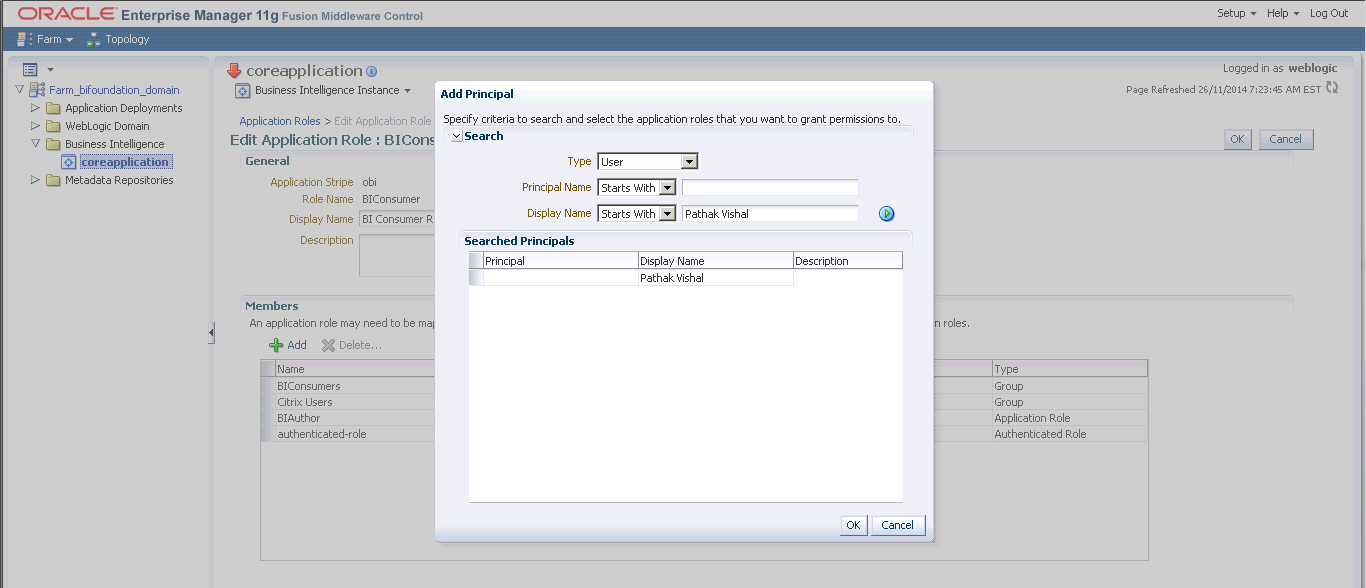Click the Principal column header
Viewport: 1366px width, 588px height.
(x=561, y=261)
